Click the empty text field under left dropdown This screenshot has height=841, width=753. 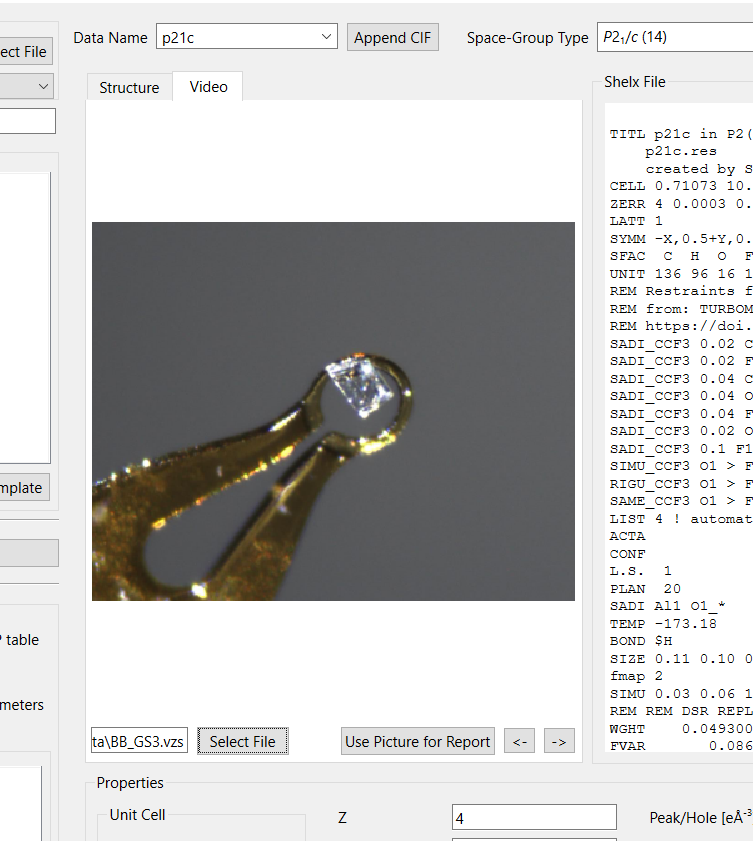(x=27, y=121)
